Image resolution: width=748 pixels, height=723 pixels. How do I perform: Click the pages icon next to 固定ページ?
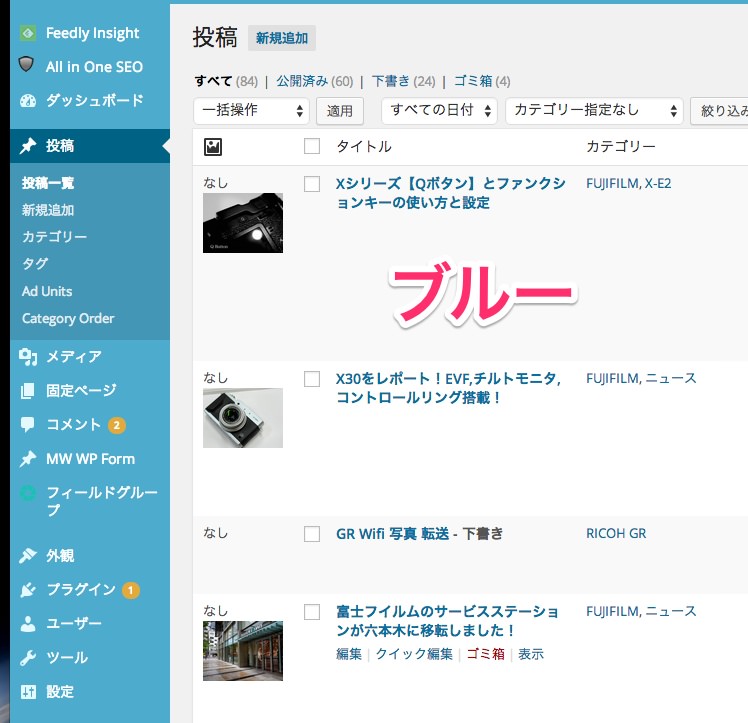point(28,391)
